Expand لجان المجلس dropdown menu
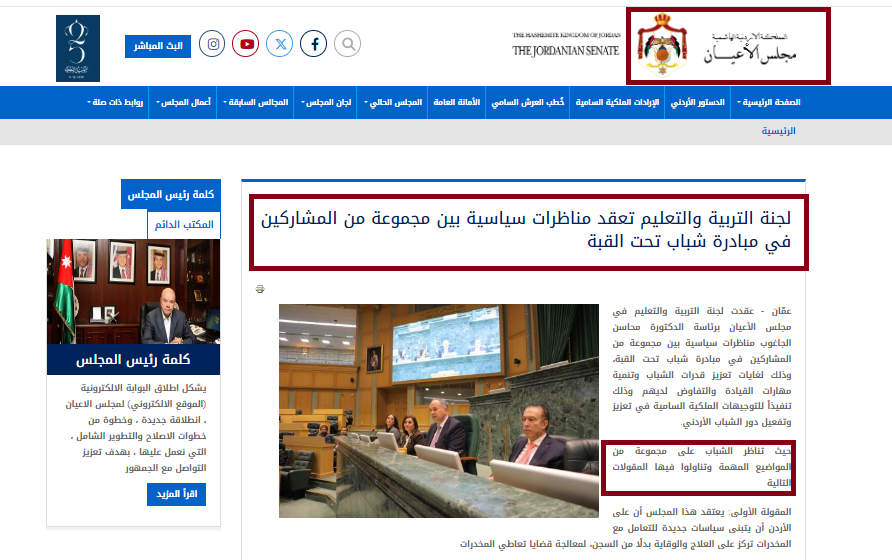 (327, 102)
